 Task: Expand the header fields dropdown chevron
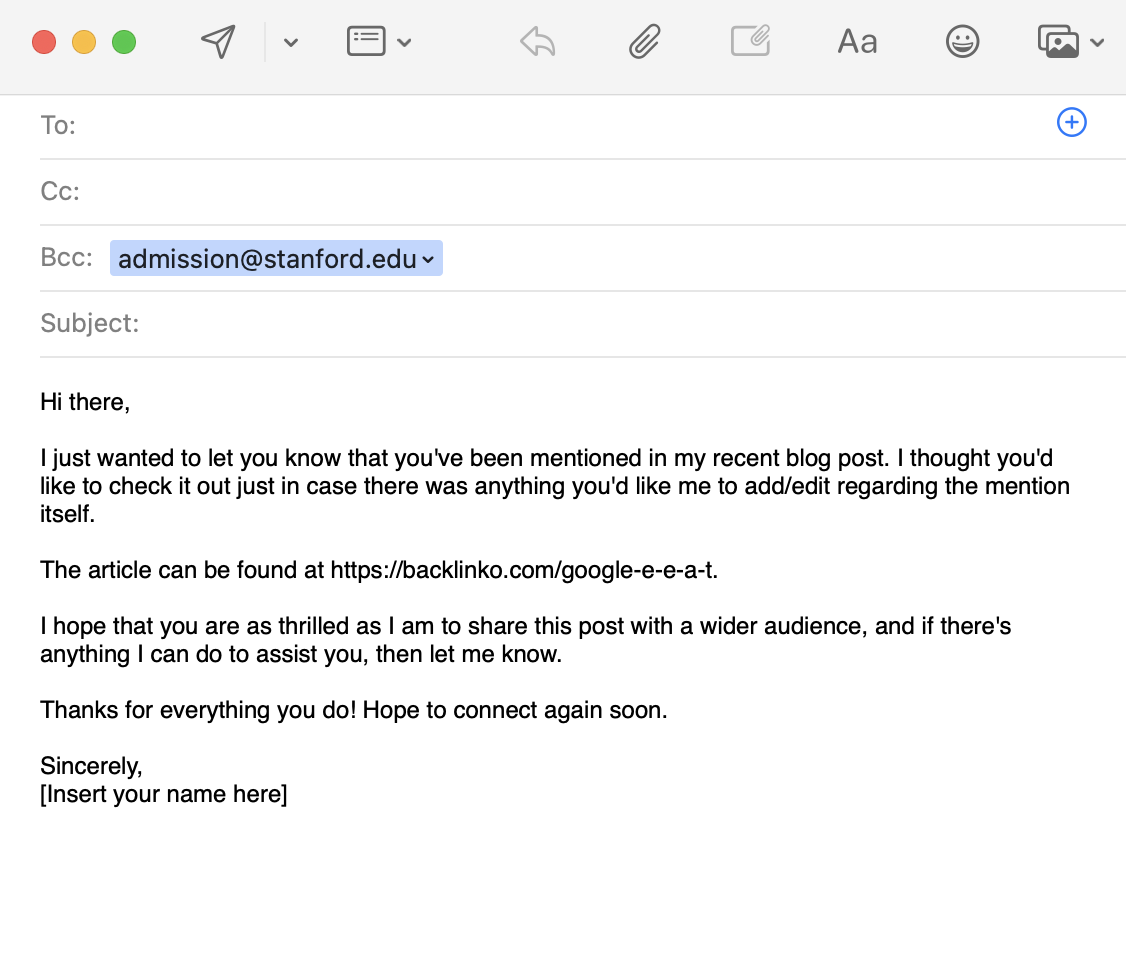(404, 42)
